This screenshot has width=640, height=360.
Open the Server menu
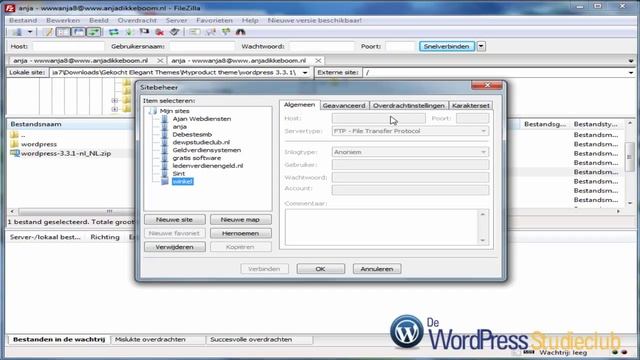[x=176, y=20]
